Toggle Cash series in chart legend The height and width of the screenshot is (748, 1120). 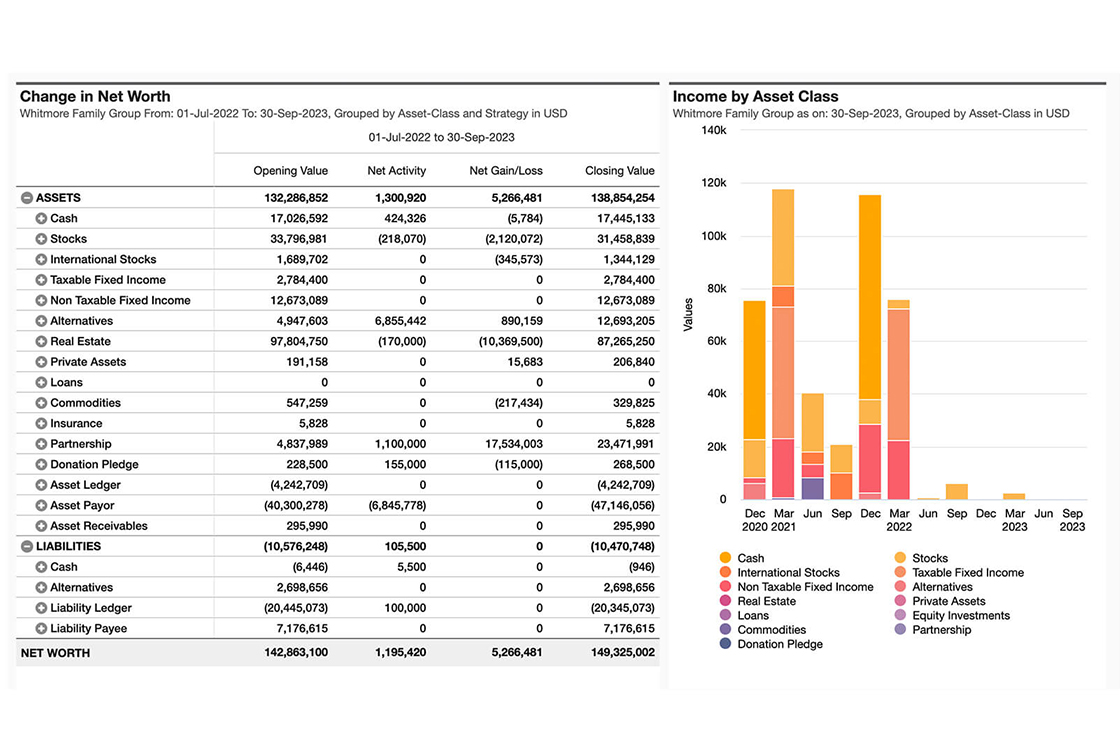[750, 559]
